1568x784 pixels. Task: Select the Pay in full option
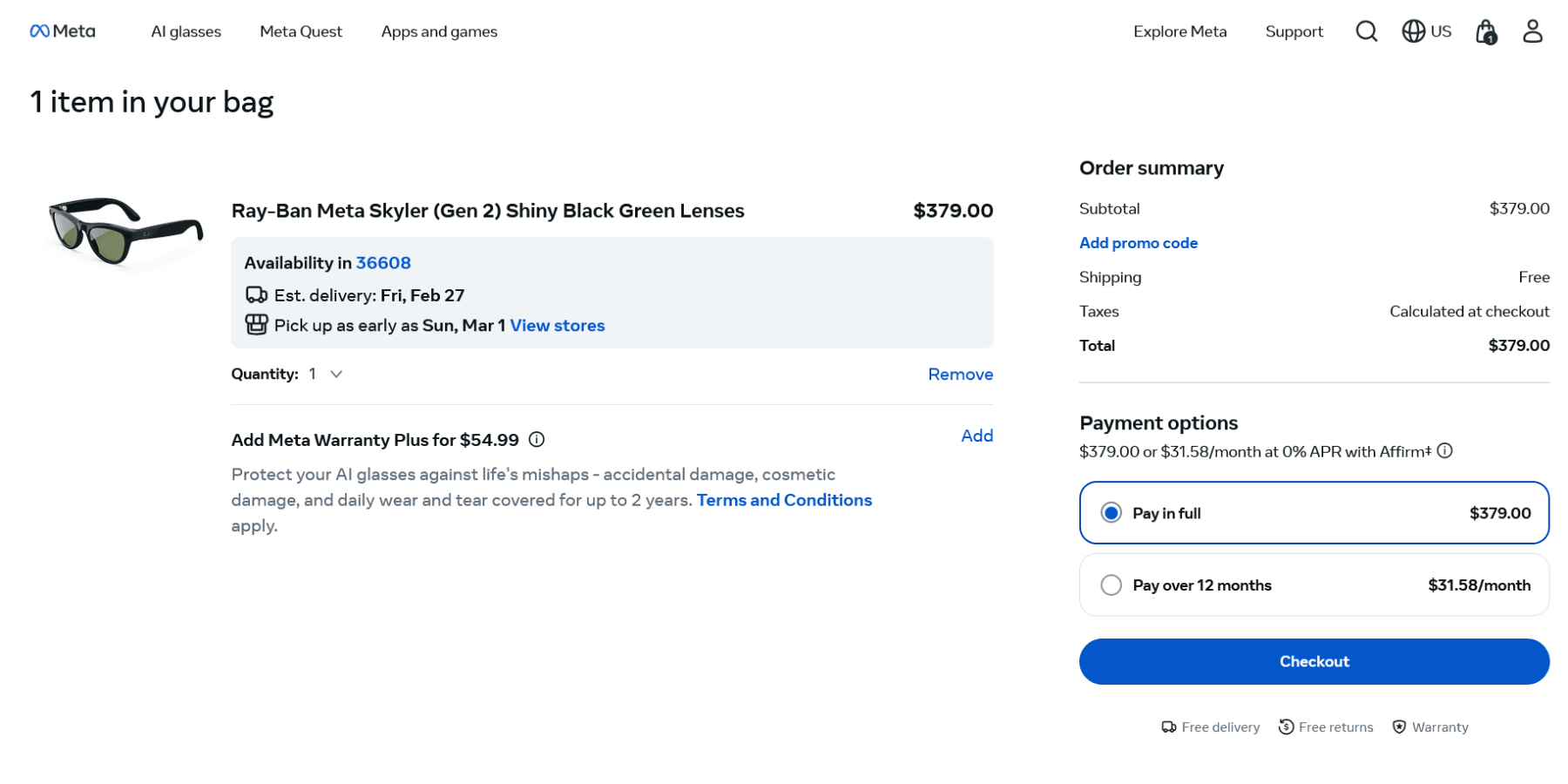click(1111, 513)
